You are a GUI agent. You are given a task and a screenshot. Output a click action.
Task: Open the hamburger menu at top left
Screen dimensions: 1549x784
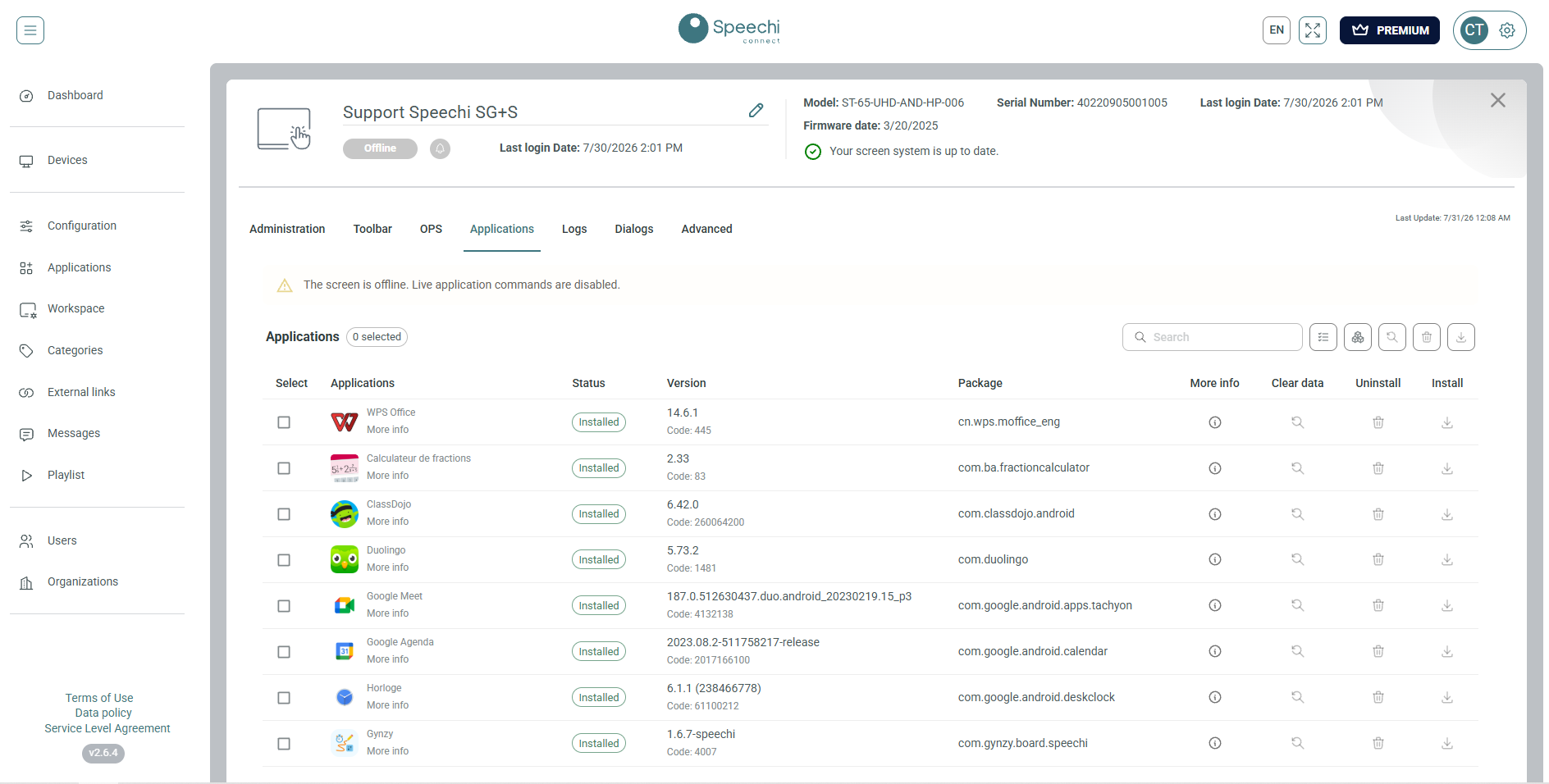(30, 30)
